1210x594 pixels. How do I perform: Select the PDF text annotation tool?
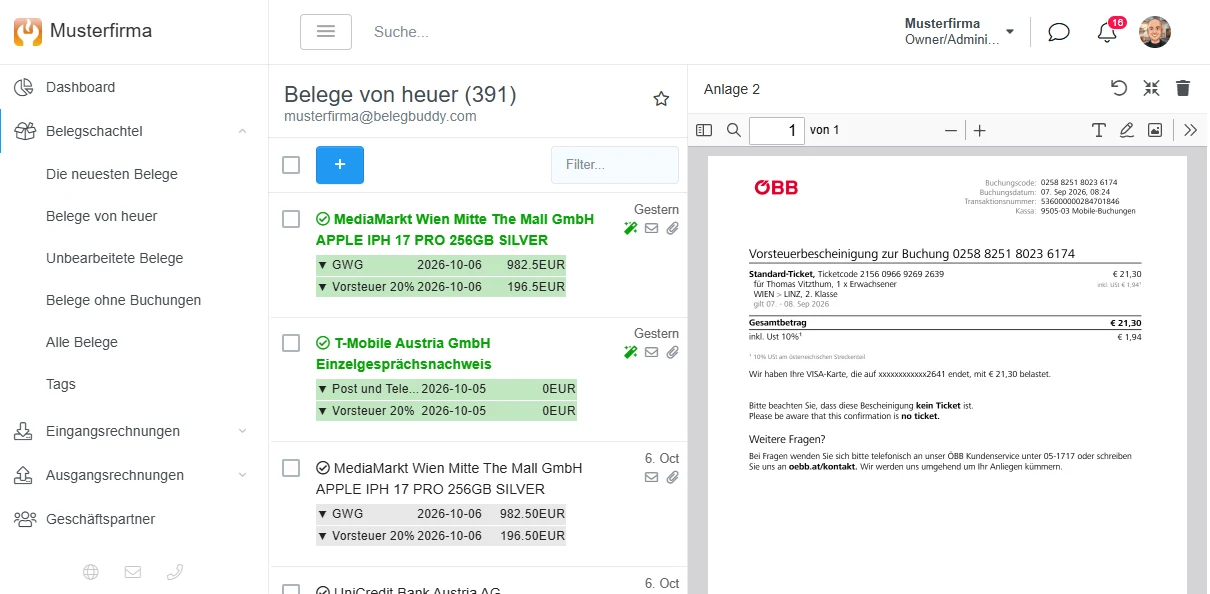[1098, 130]
